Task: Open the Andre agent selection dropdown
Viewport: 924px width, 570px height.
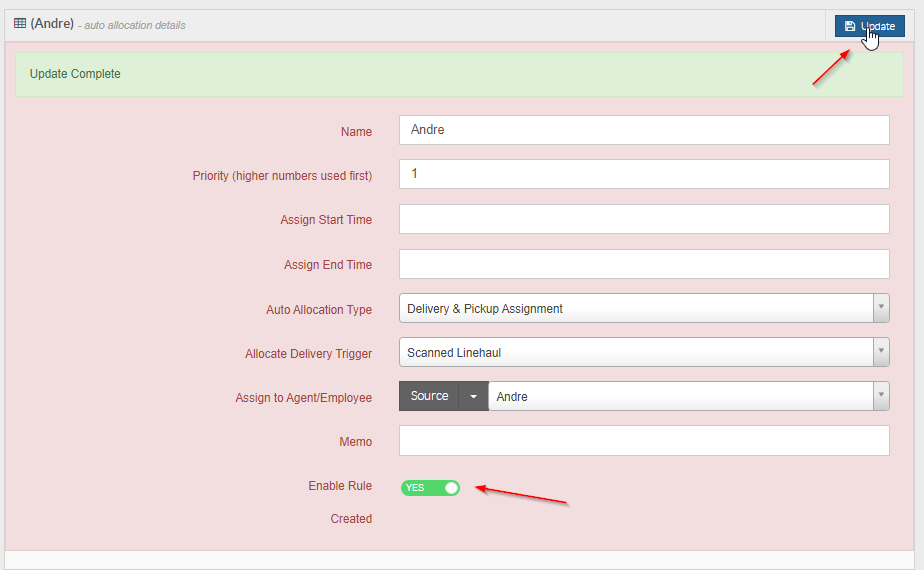Action: [689, 396]
